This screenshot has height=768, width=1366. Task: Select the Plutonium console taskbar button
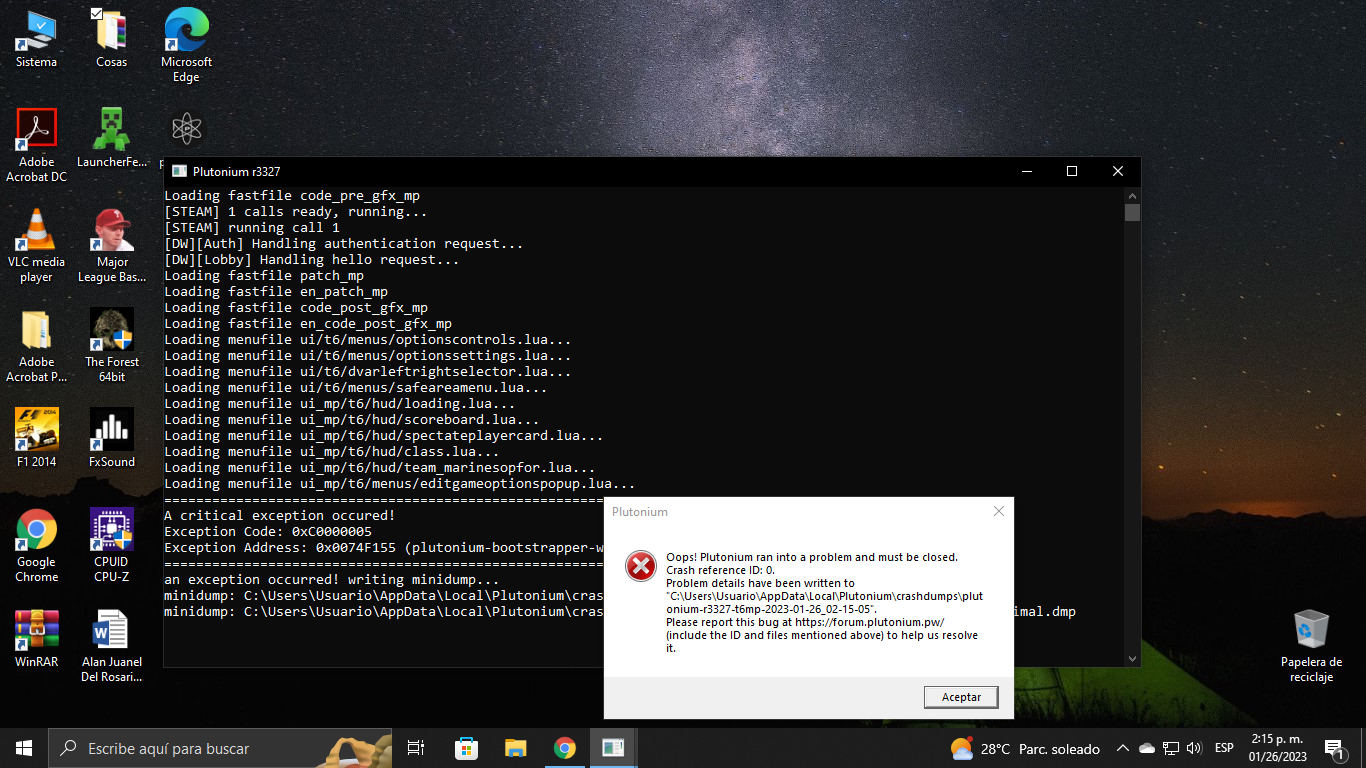(613, 748)
